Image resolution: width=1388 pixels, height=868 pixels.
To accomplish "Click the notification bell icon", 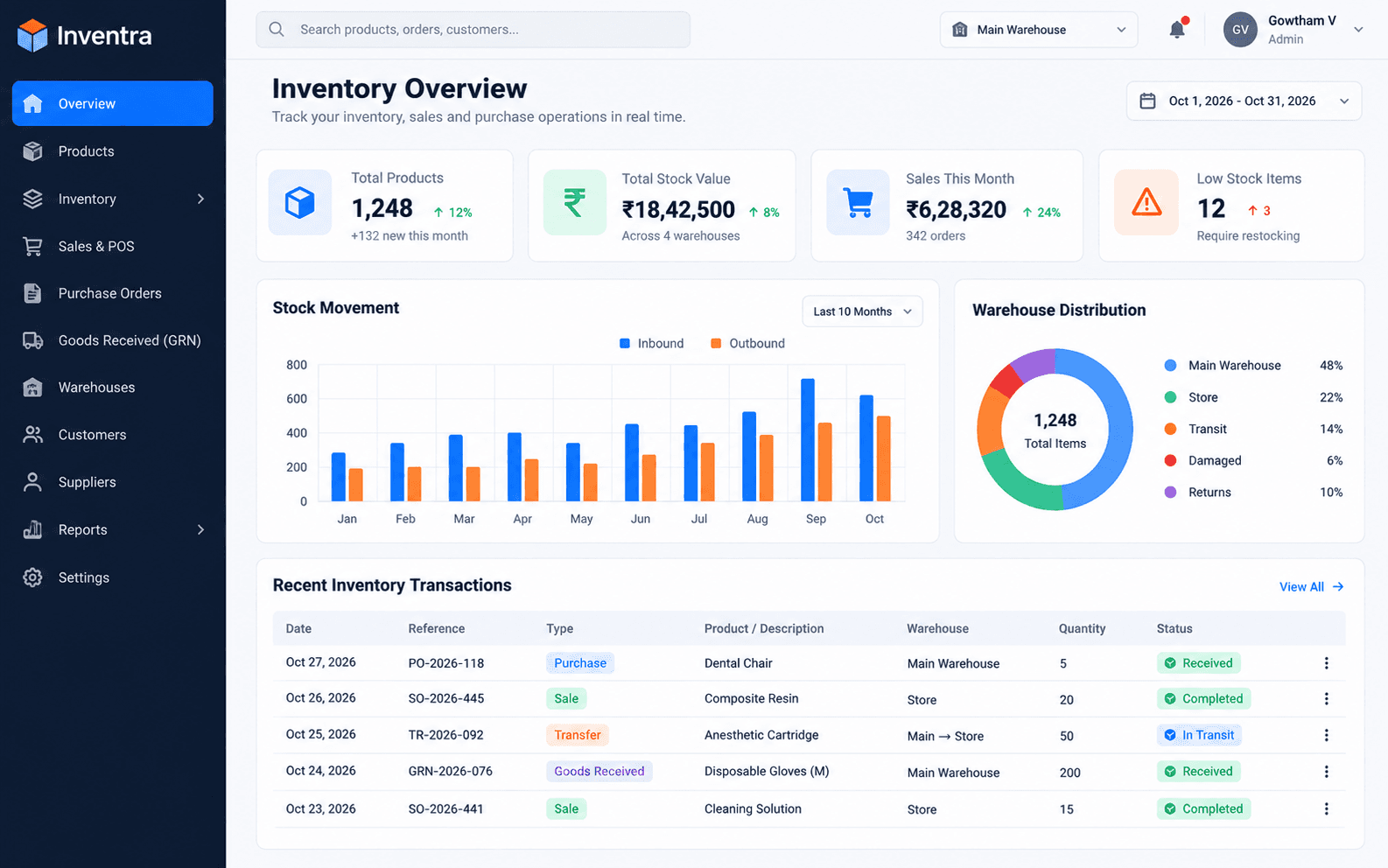I will 1177,29.
